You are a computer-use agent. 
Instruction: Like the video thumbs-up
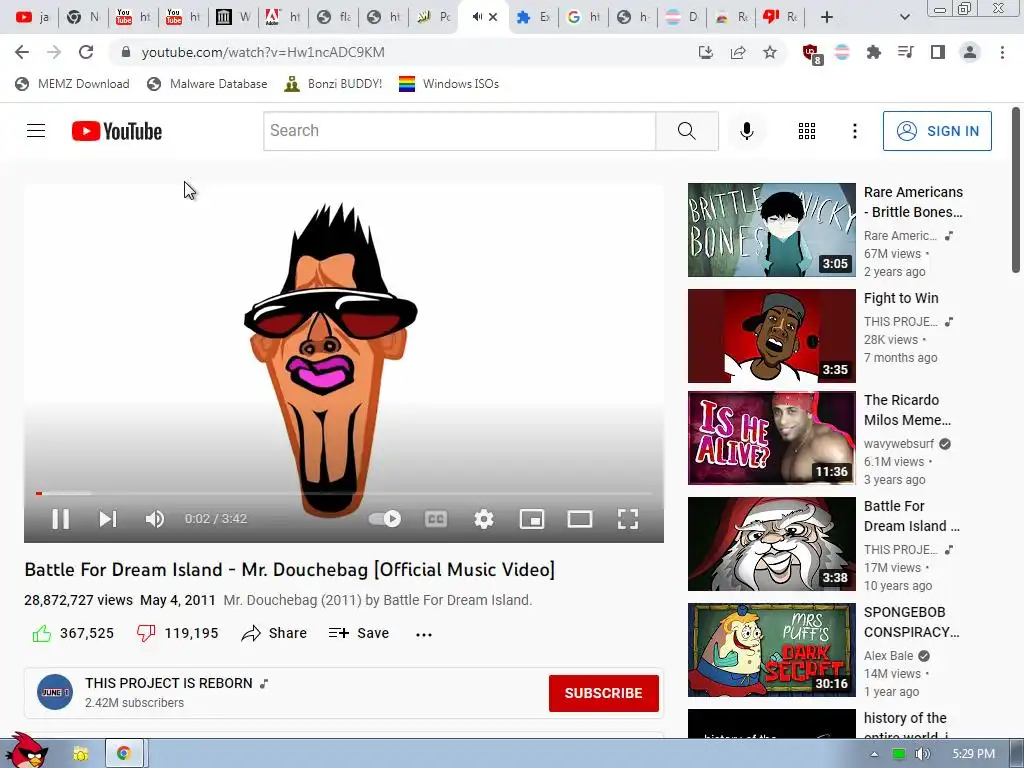point(42,633)
